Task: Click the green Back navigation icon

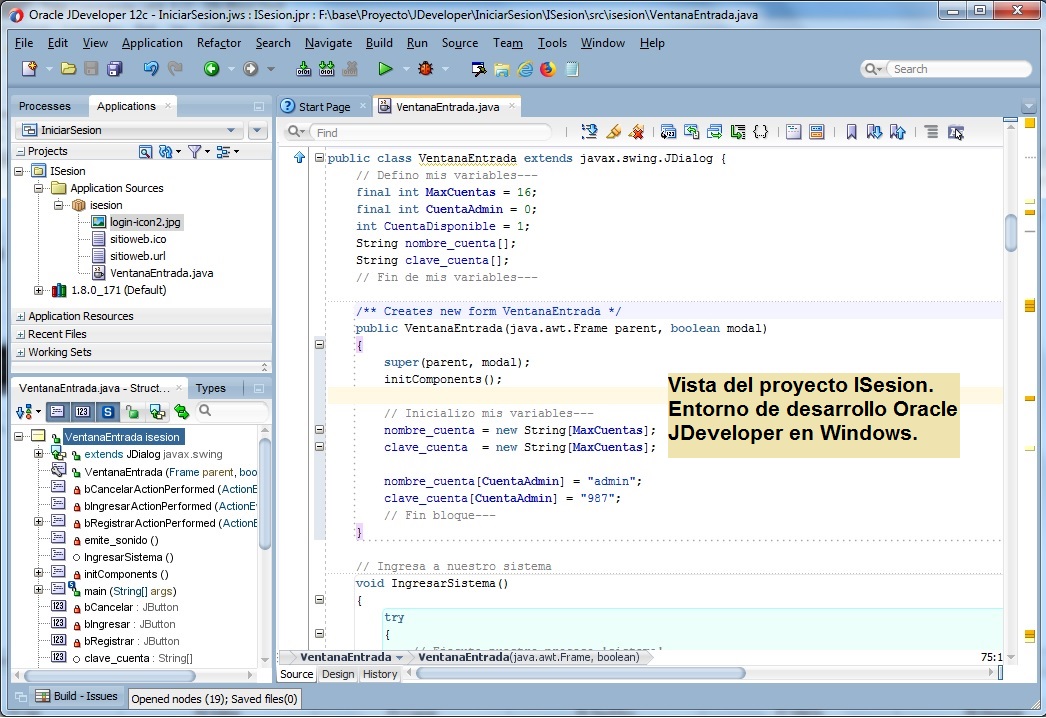Action: [x=211, y=69]
